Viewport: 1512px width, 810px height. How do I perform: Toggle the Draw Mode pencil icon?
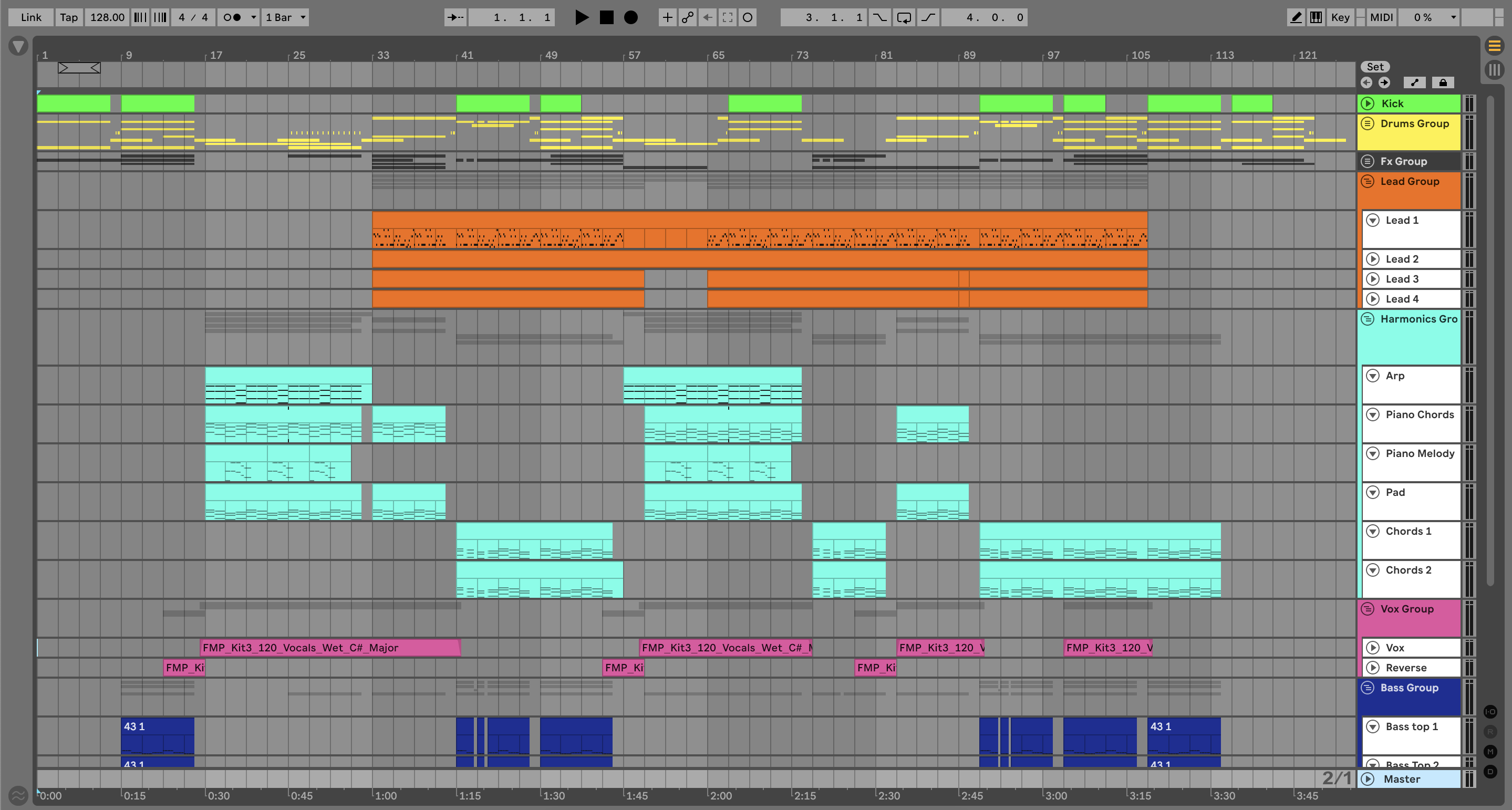(x=1296, y=18)
